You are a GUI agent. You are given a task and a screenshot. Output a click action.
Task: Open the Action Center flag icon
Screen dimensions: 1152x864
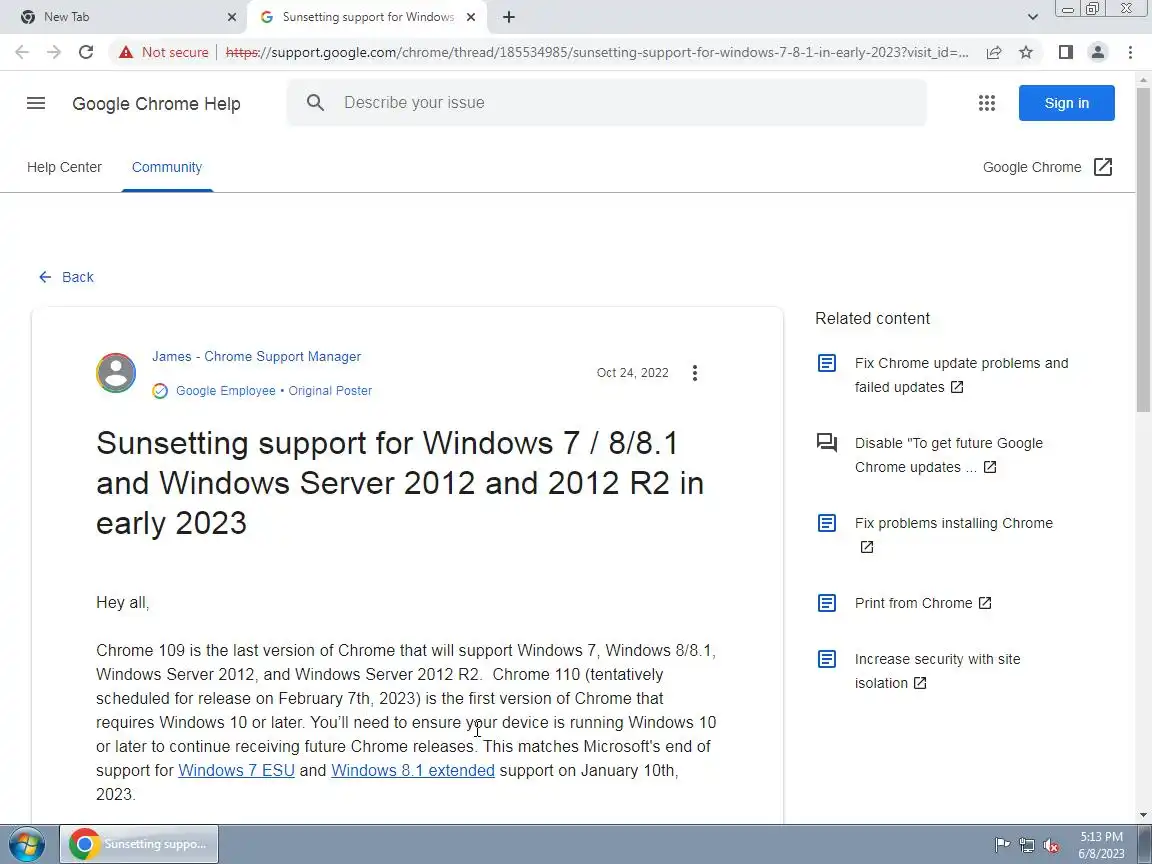pyautogui.click(x=1001, y=845)
